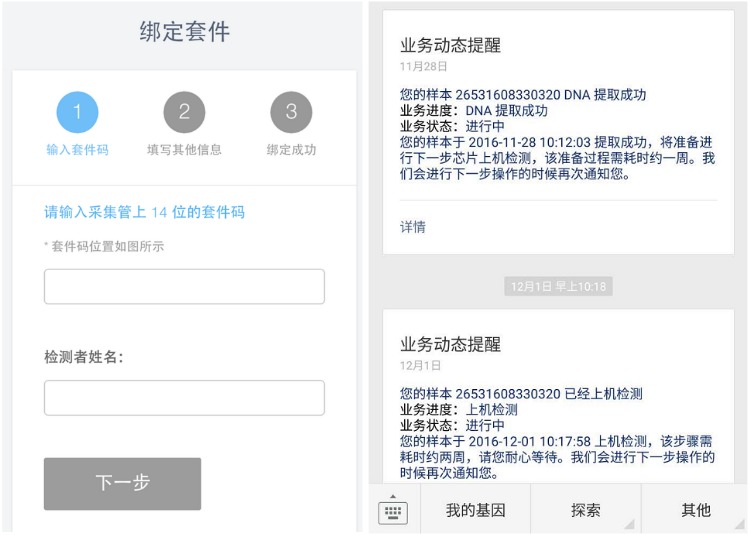
Task: Focus the 14-digit kit code input field
Action: click(184, 286)
